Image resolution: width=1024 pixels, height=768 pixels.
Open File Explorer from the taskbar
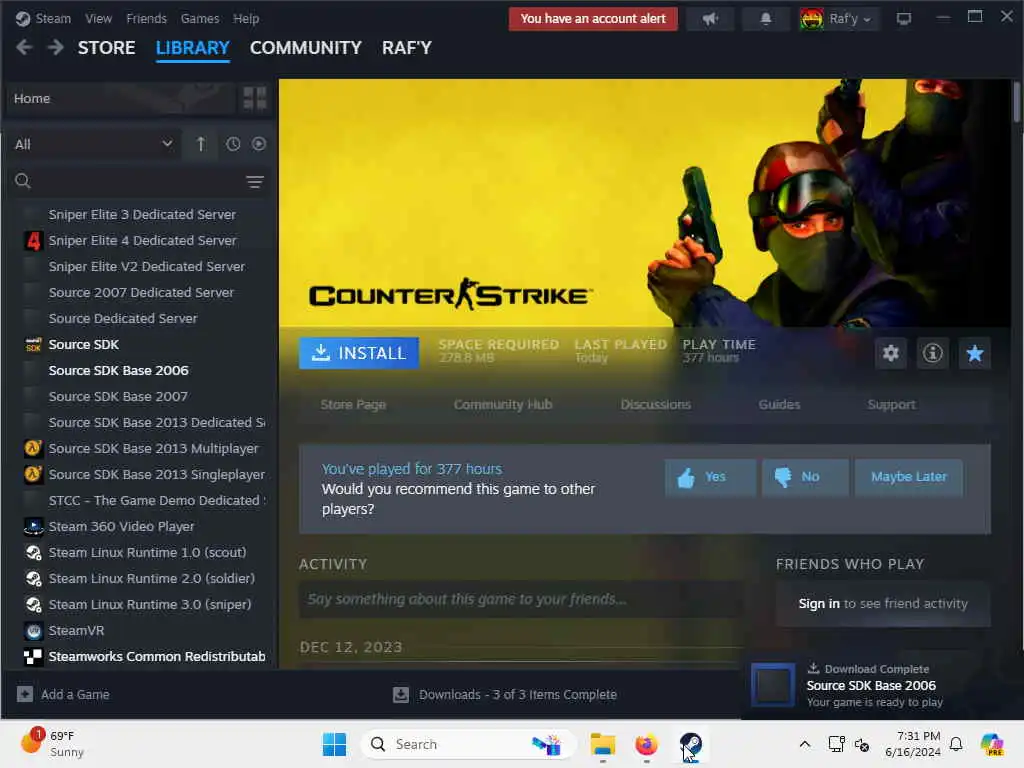[x=603, y=744]
